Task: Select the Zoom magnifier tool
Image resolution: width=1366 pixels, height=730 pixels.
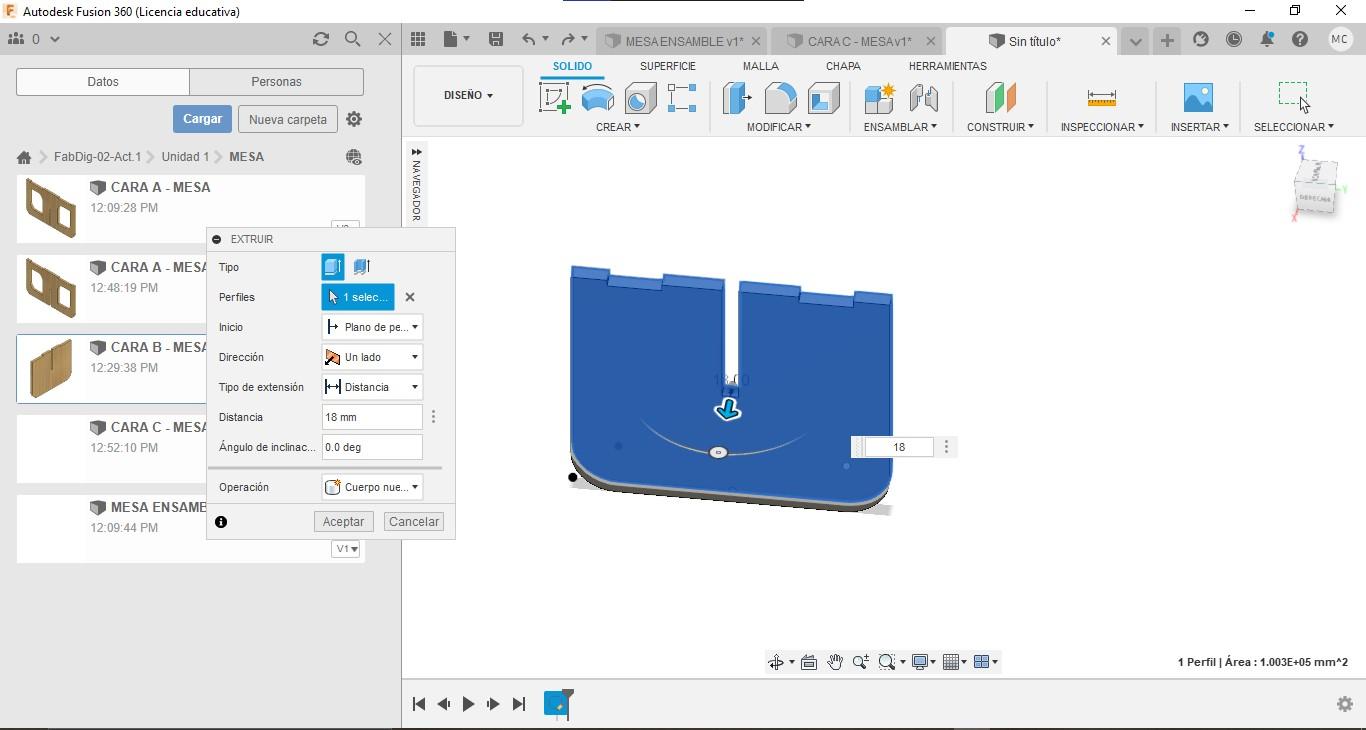Action: pos(860,662)
